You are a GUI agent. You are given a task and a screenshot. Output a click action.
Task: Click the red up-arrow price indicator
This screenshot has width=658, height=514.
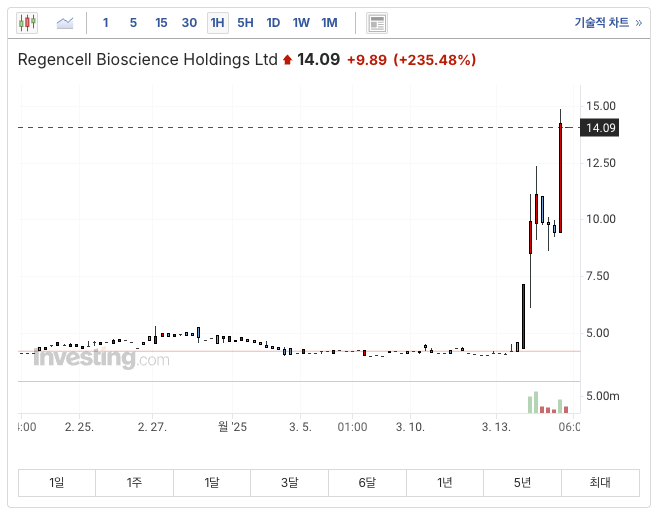tap(287, 60)
